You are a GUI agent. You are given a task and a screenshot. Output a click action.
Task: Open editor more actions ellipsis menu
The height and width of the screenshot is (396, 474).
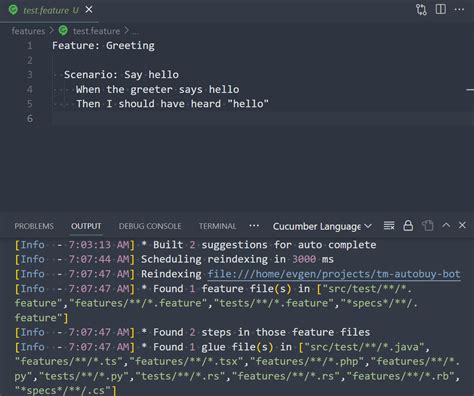click(459, 10)
